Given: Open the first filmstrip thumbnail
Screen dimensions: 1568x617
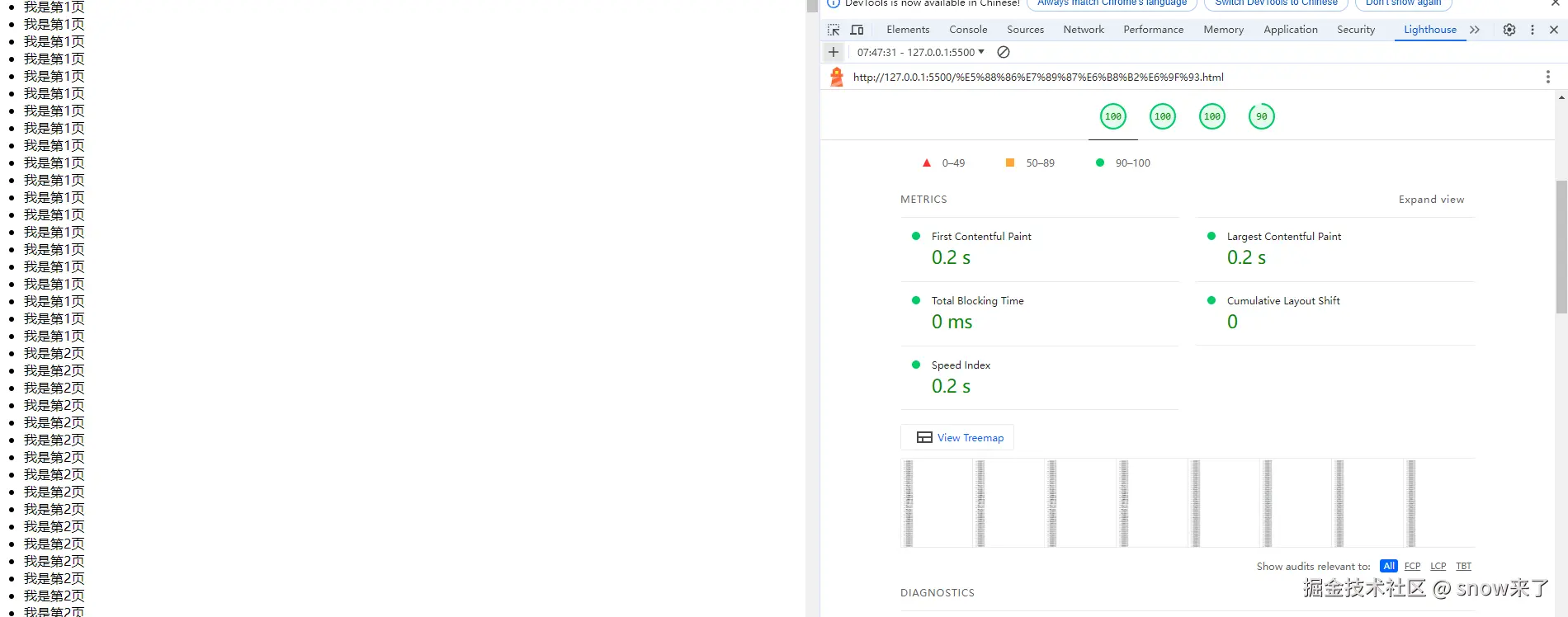Looking at the screenshot, I should (936, 503).
